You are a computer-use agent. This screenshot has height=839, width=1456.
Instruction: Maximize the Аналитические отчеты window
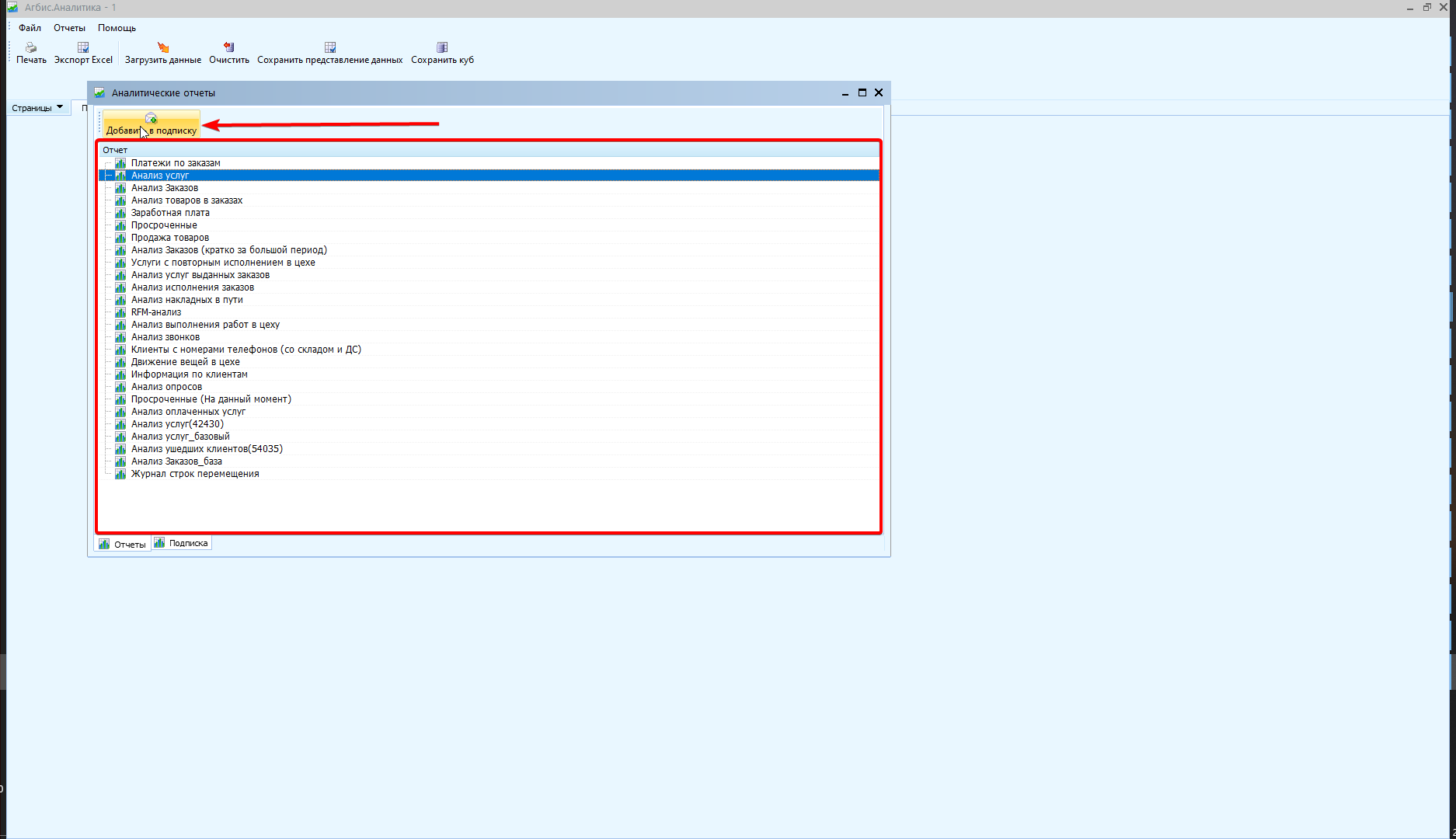[862, 92]
